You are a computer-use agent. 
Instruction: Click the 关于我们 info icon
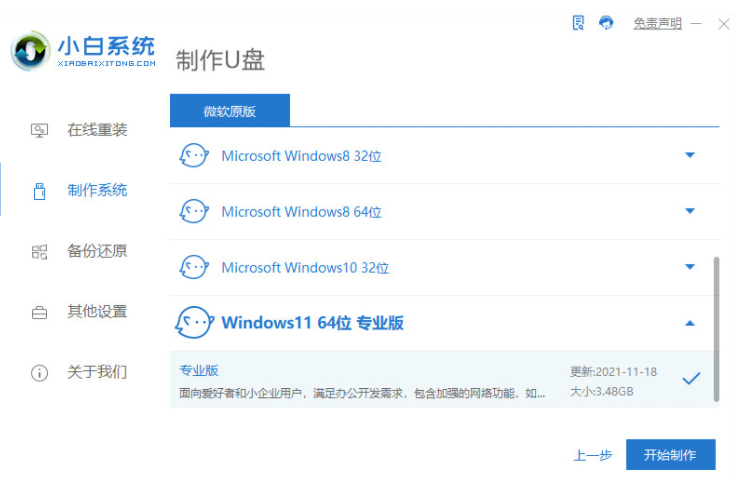pos(39,373)
